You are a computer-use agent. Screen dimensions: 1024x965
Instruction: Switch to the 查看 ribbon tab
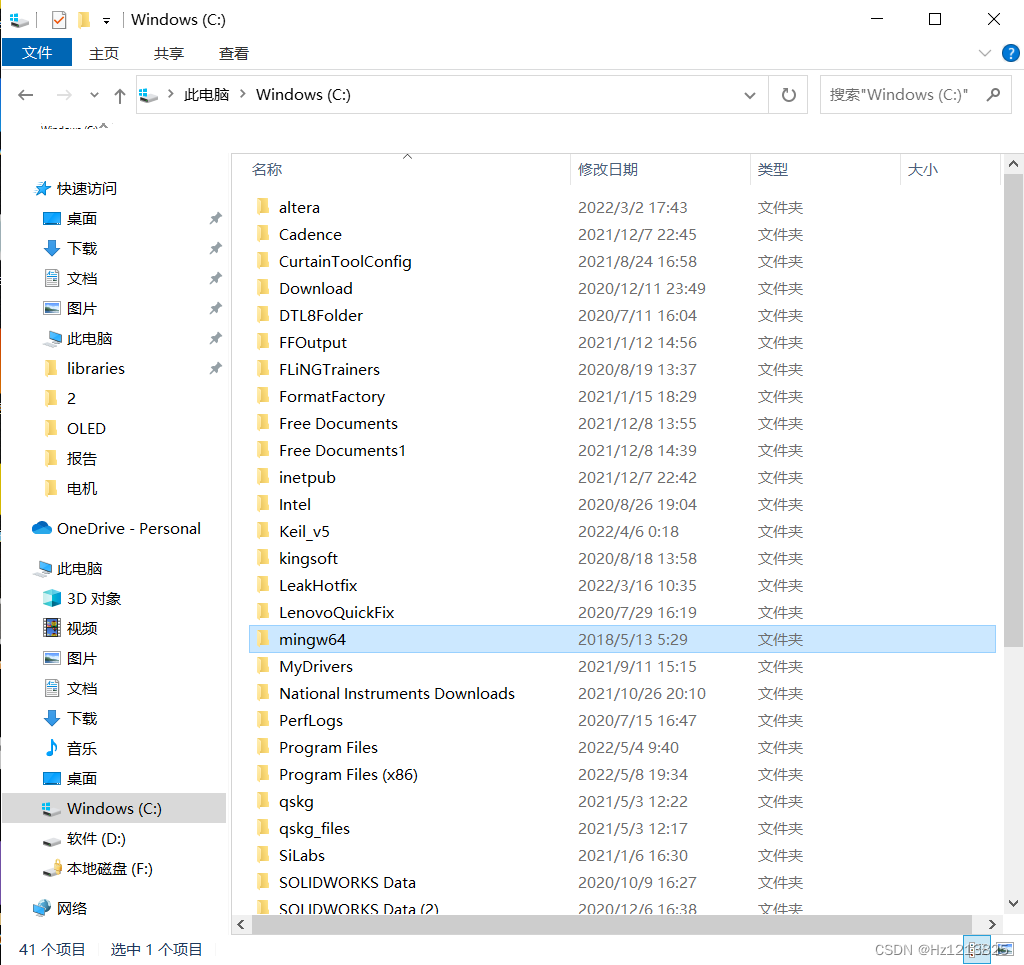click(233, 54)
